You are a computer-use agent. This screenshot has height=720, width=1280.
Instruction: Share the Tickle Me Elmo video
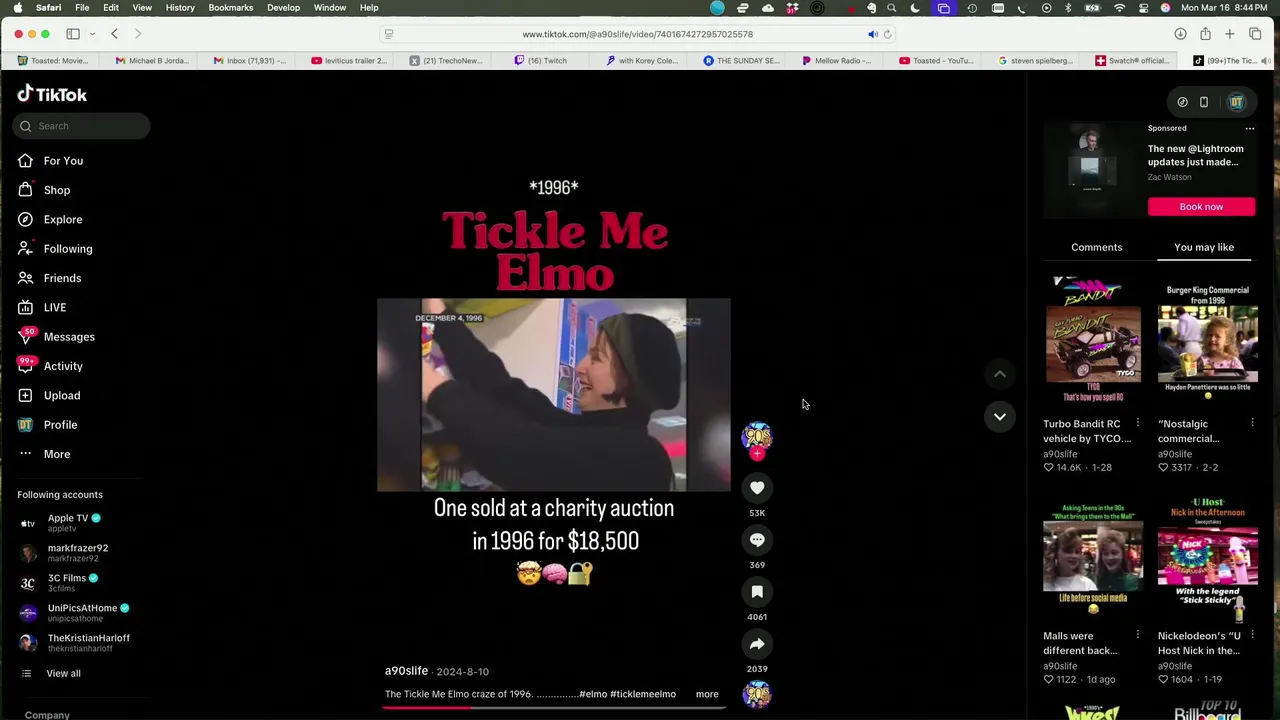pos(757,644)
